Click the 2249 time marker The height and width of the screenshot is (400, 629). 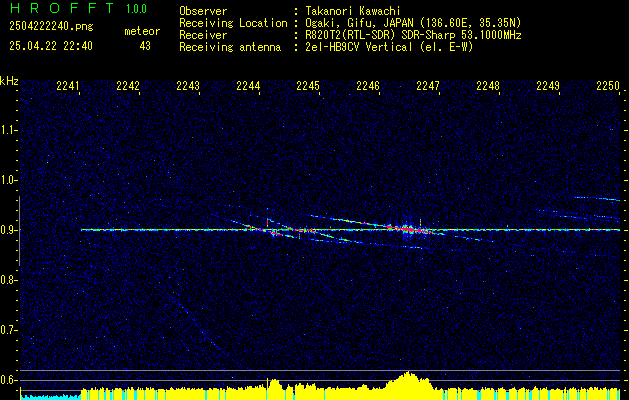pyautogui.click(x=548, y=86)
